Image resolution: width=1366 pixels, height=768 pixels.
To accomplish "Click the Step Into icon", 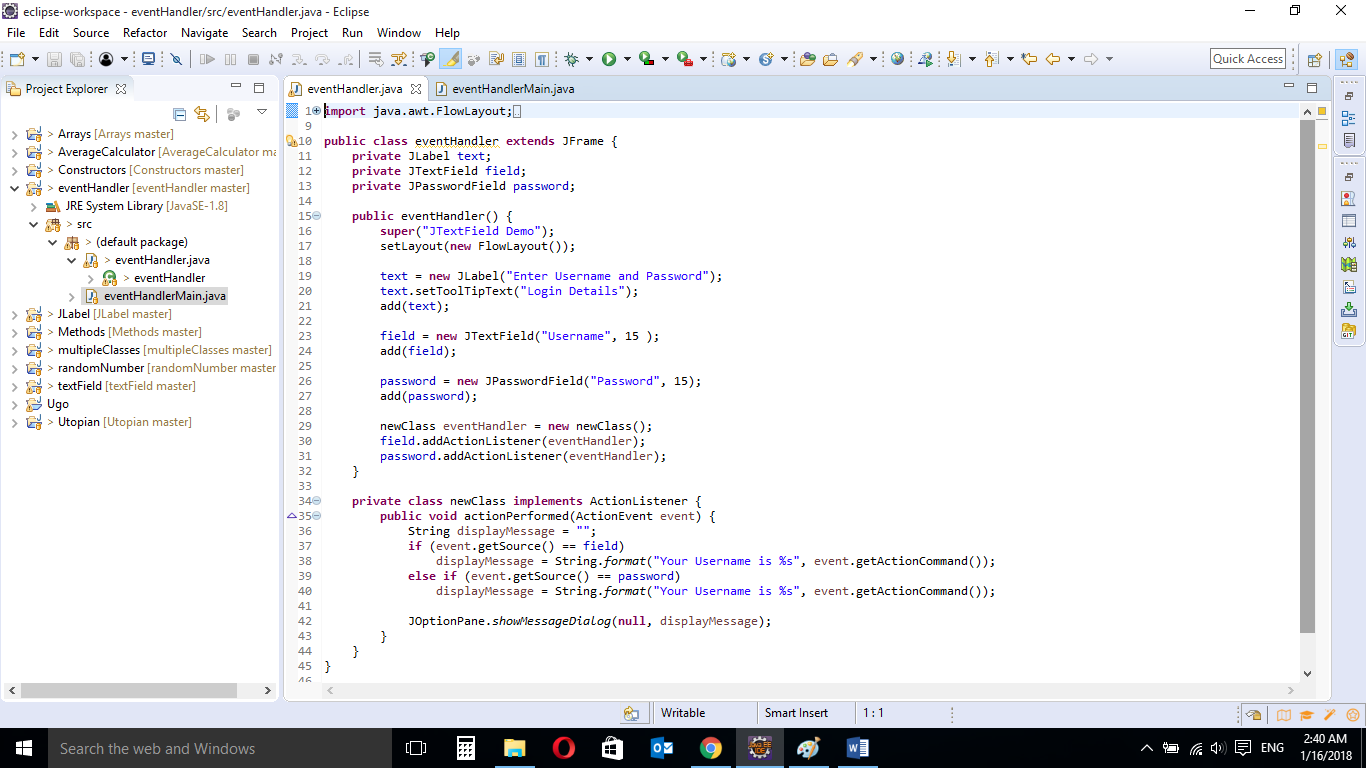I will [299, 59].
